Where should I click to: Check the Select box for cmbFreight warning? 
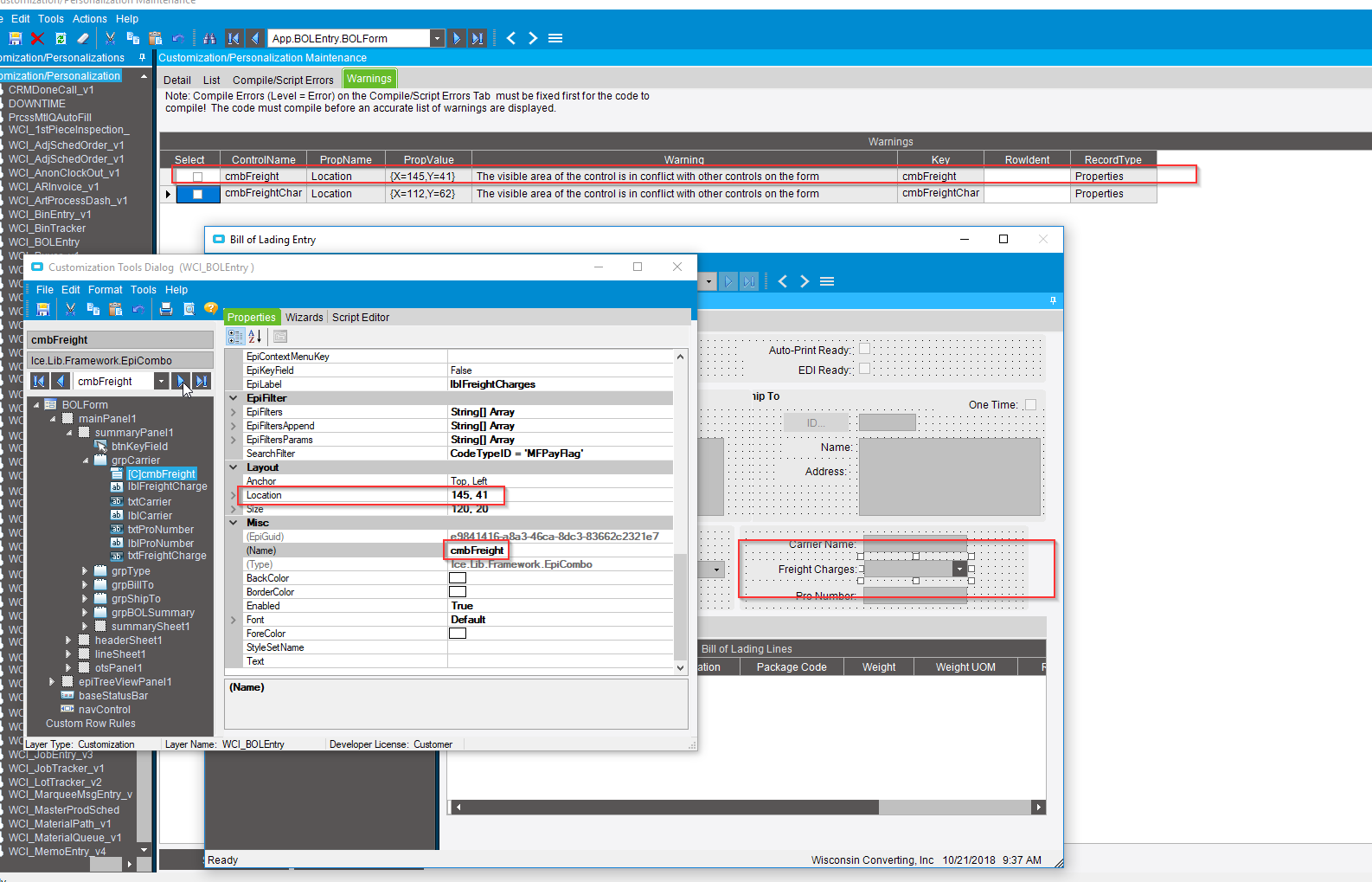tap(197, 177)
